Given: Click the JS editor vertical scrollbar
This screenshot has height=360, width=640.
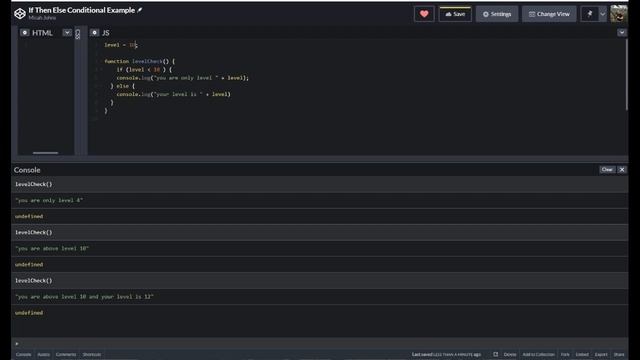Looking at the screenshot, I should tap(627, 74).
